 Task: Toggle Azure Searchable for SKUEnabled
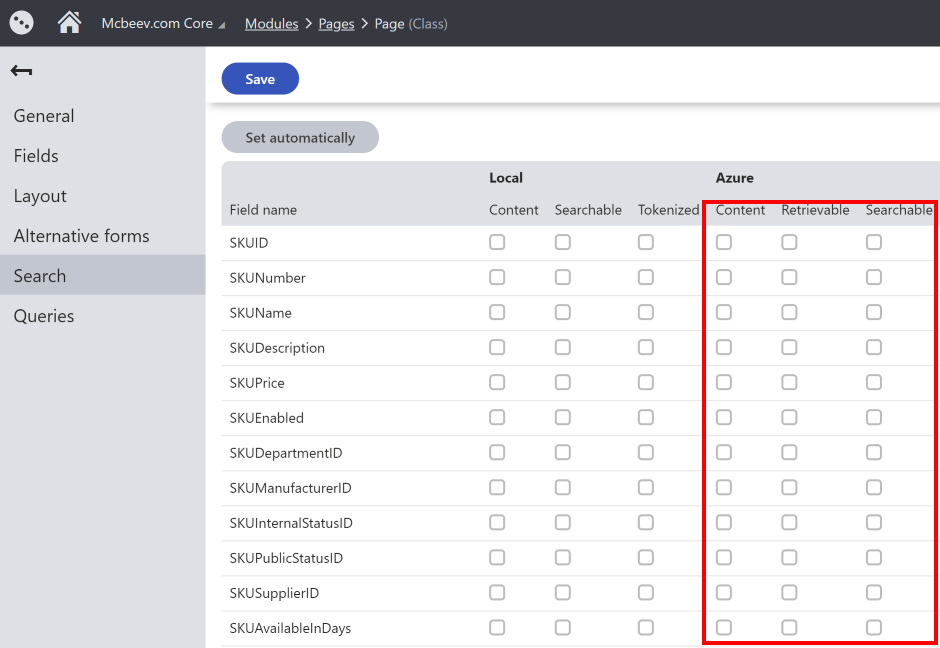point(874,417)
